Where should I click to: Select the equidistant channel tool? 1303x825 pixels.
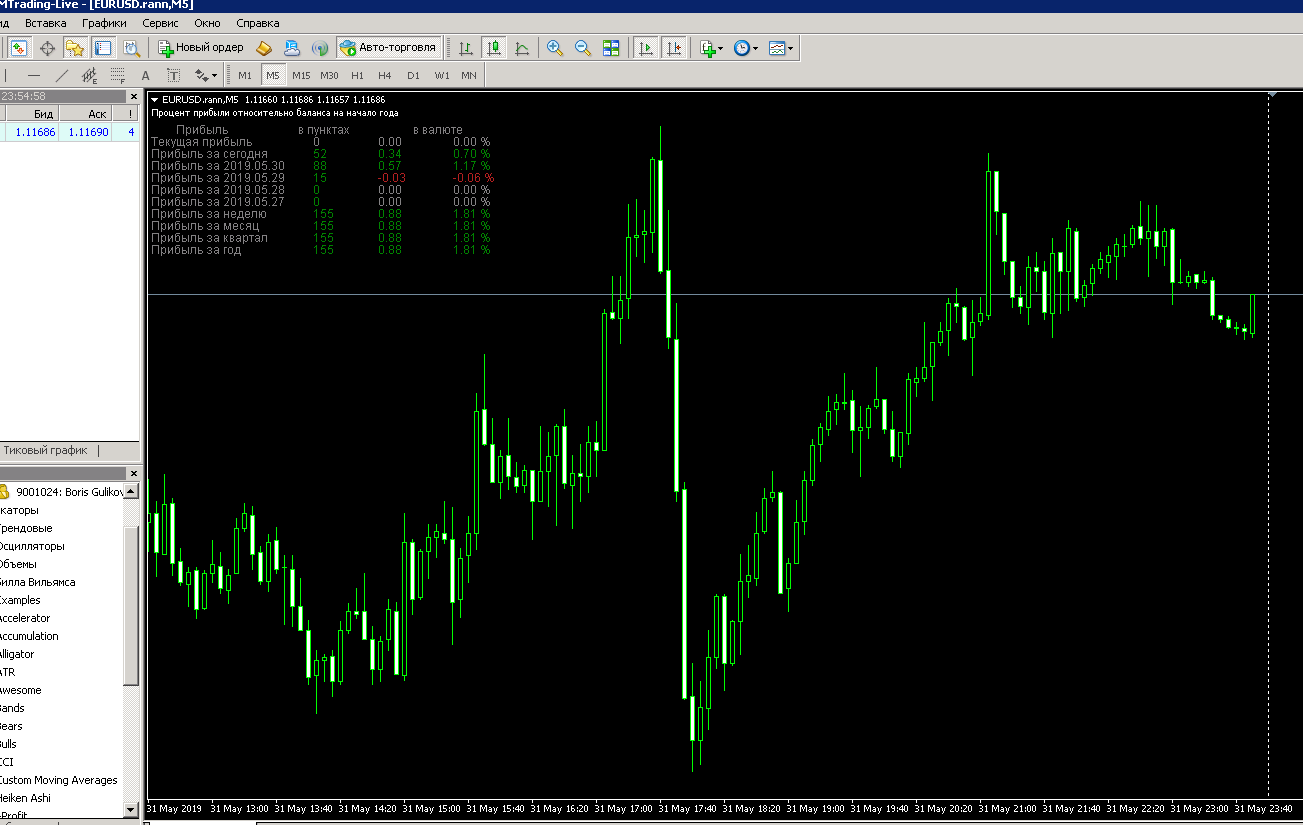point(90,75)
